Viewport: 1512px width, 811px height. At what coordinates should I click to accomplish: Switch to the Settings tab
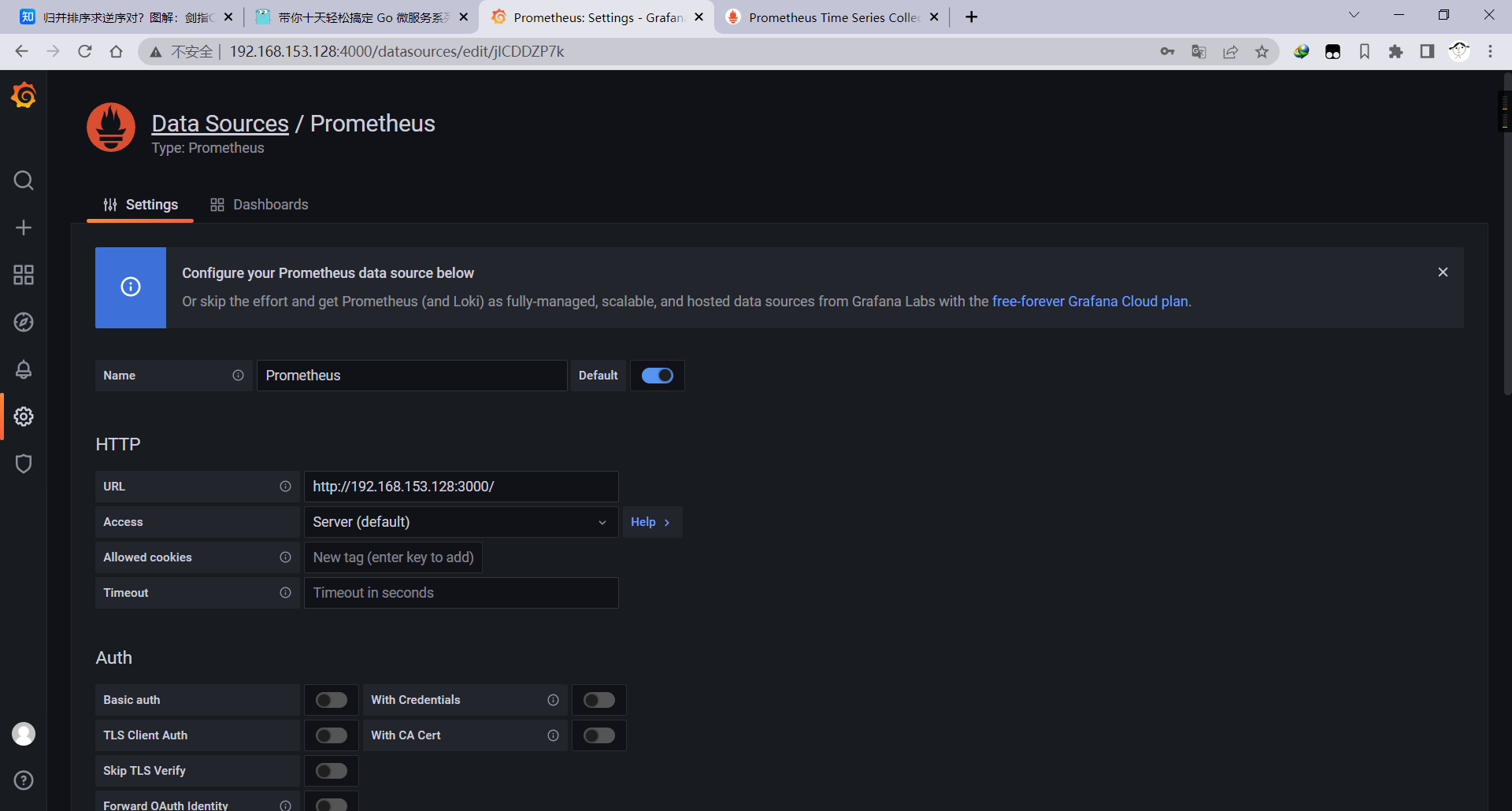(x=141, y=205)
